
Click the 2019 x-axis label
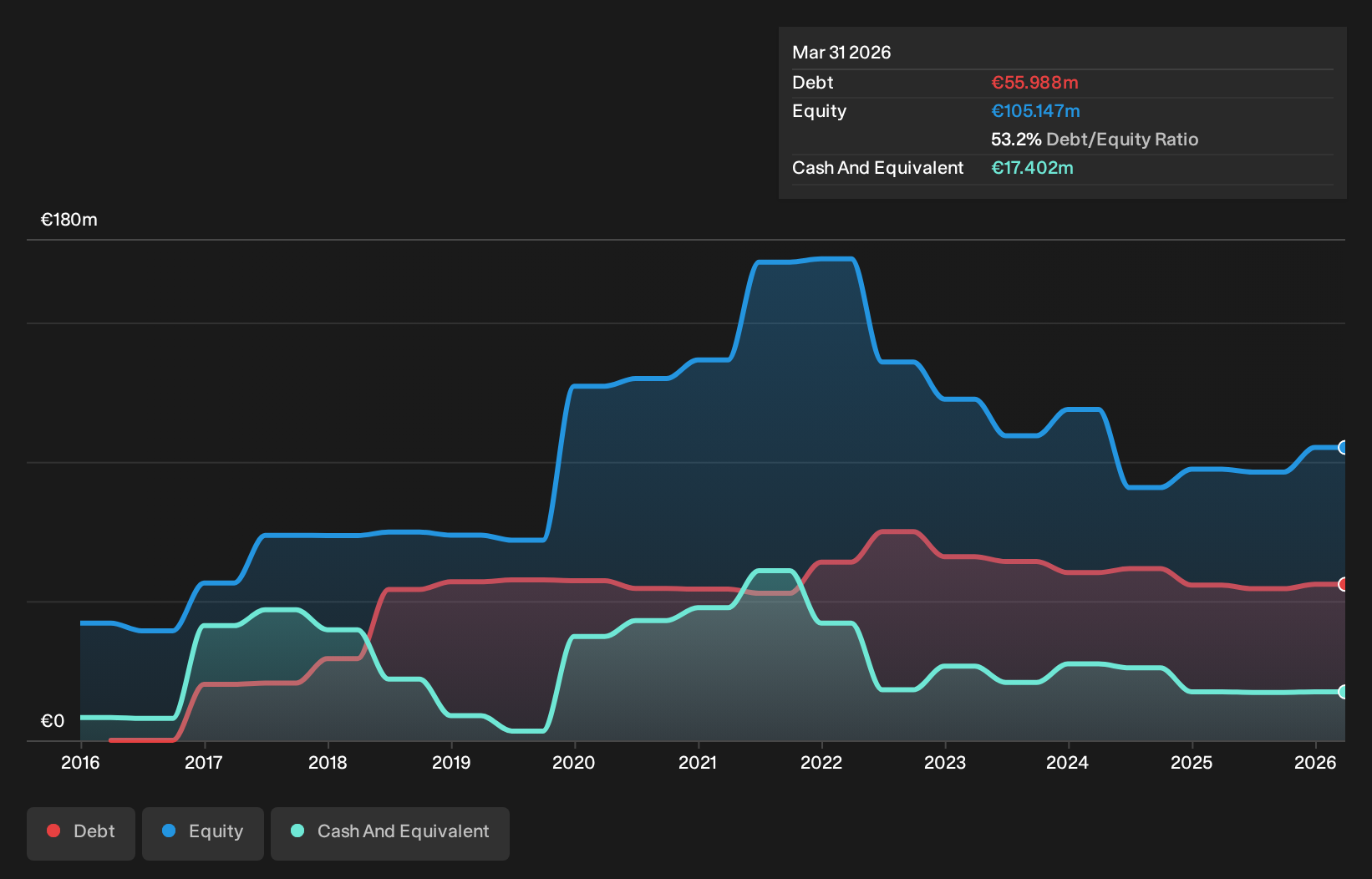pos(451,762)
